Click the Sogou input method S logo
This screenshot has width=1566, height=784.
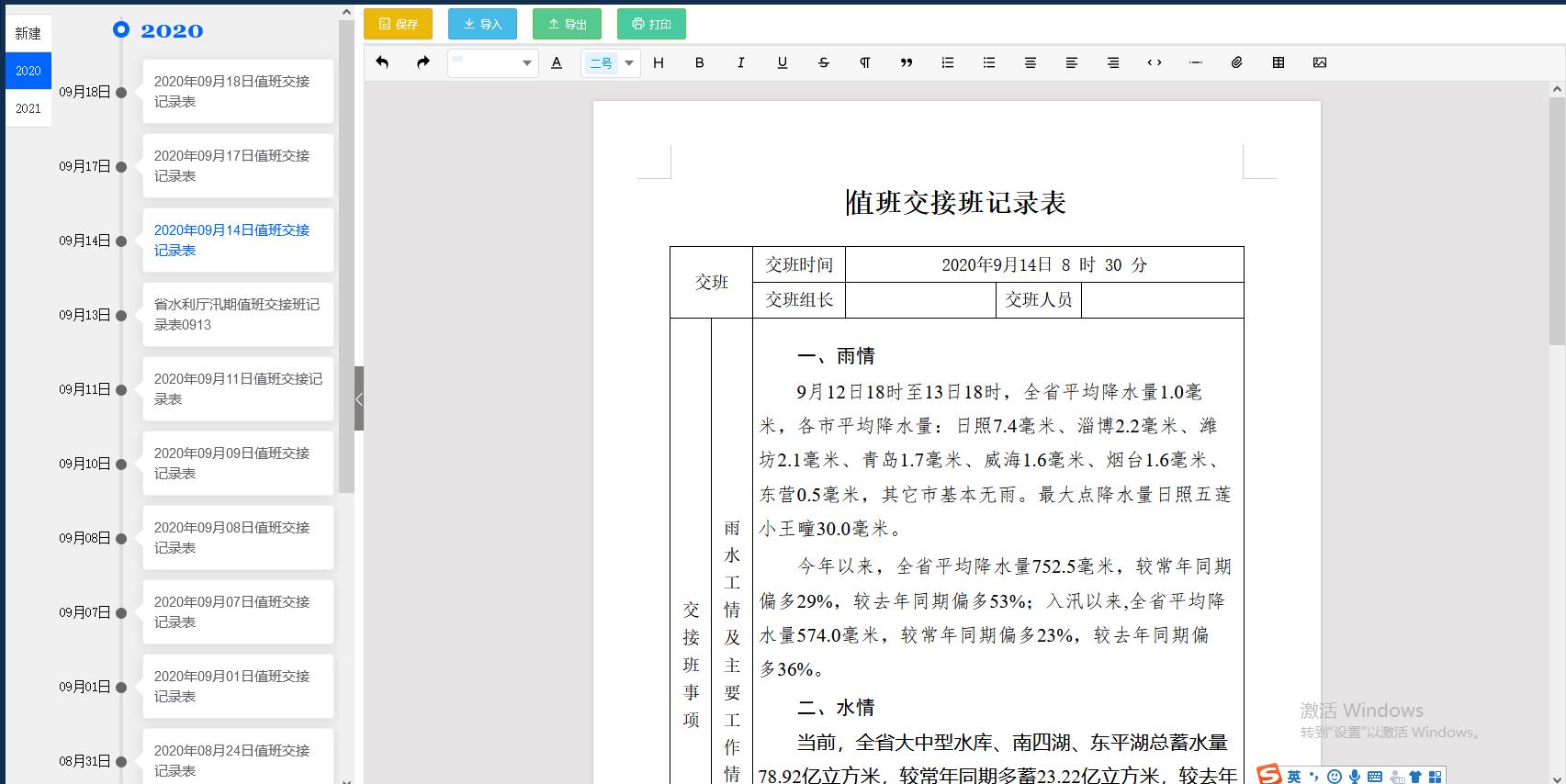[x=1269, y=775]
